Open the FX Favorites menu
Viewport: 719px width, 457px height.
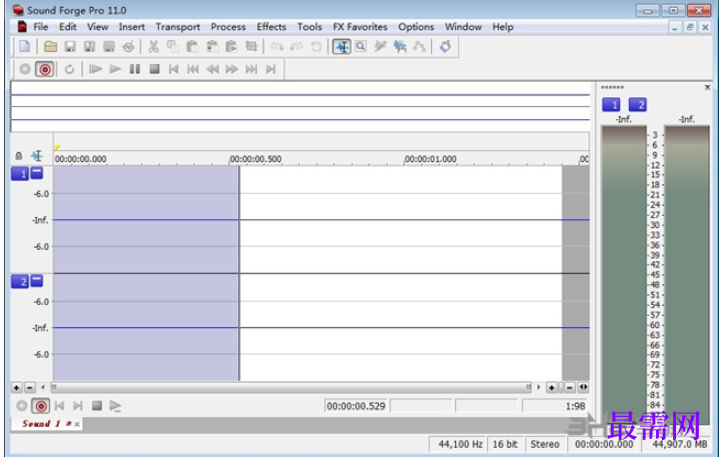pos(360,27)
